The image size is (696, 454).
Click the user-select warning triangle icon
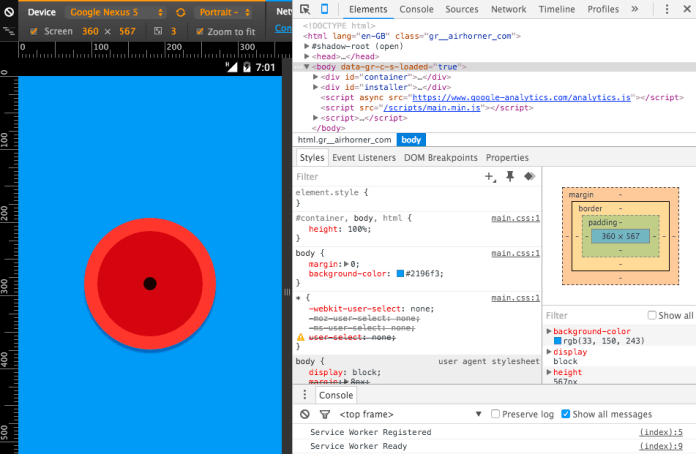(301, 337)
